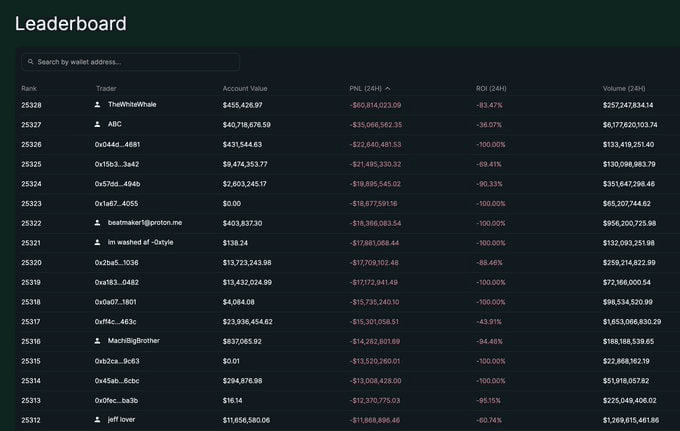Image resolution: width=680 pixels, height=431 pixels.
Task: Click the magnifier icon in the search bar
Action: pyautogui.click(x=31, y=62)
